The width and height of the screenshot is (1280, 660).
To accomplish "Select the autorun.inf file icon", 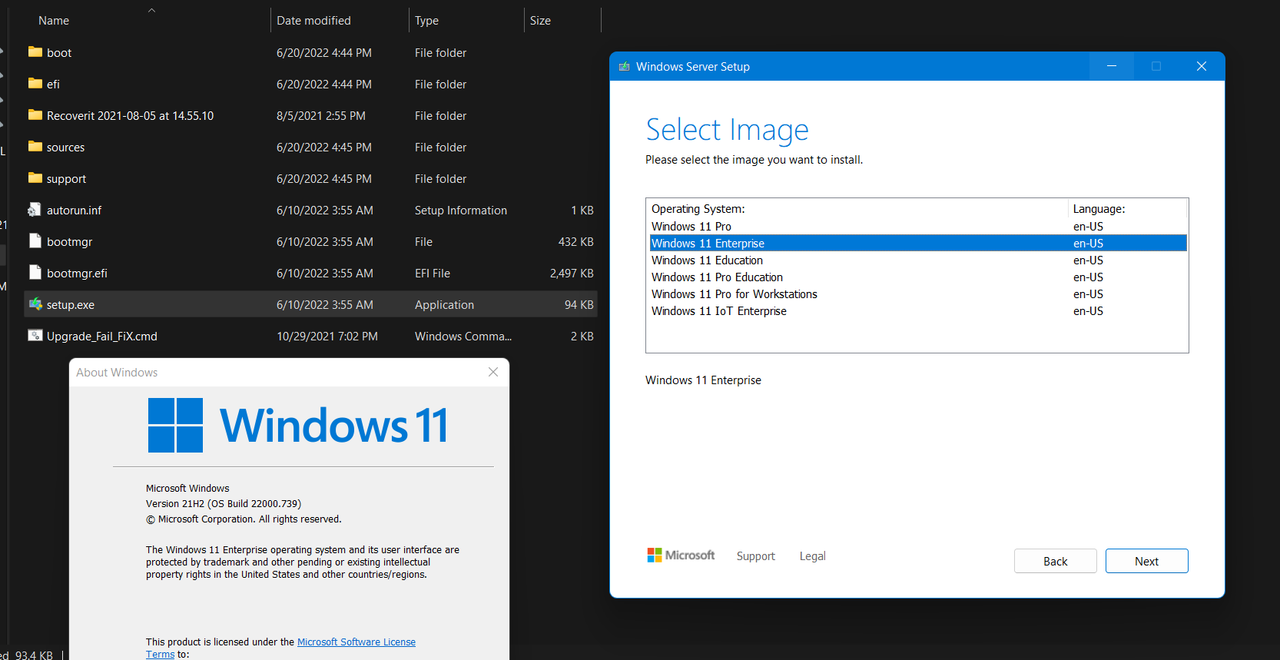I will coord(35,210).
